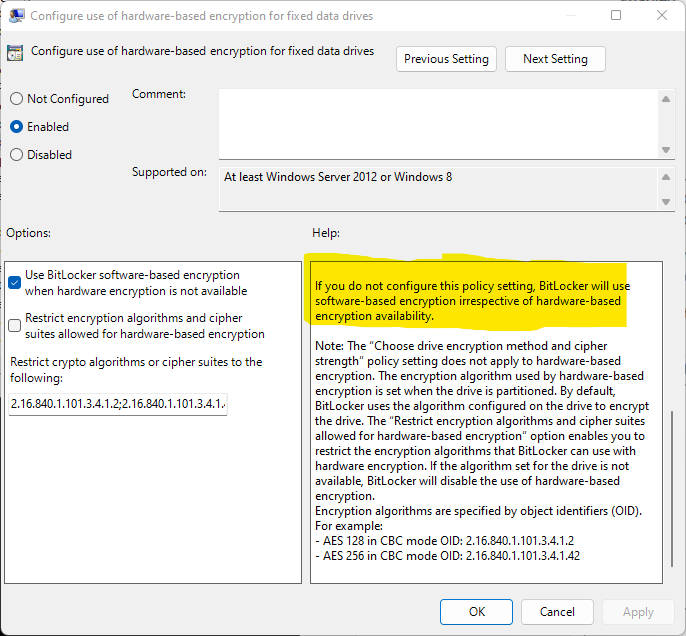686x636 pixels.
Task: Select the Disabled radio button
Action: (x=17, y=155)
